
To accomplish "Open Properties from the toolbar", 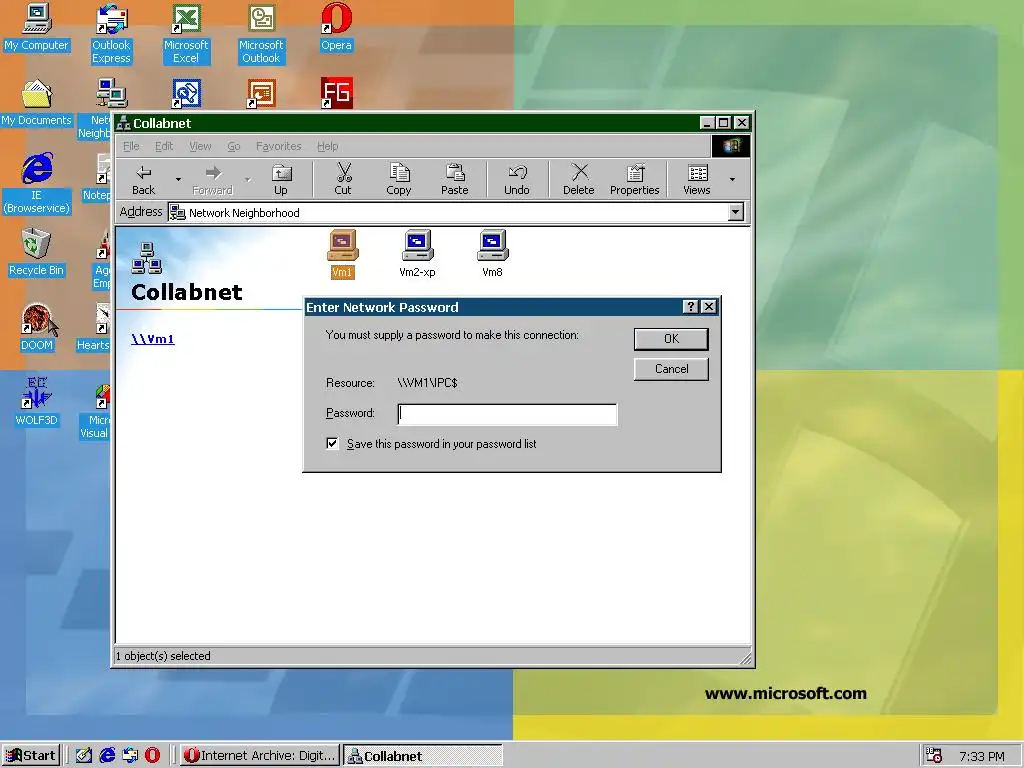I will tap(635, 179).
